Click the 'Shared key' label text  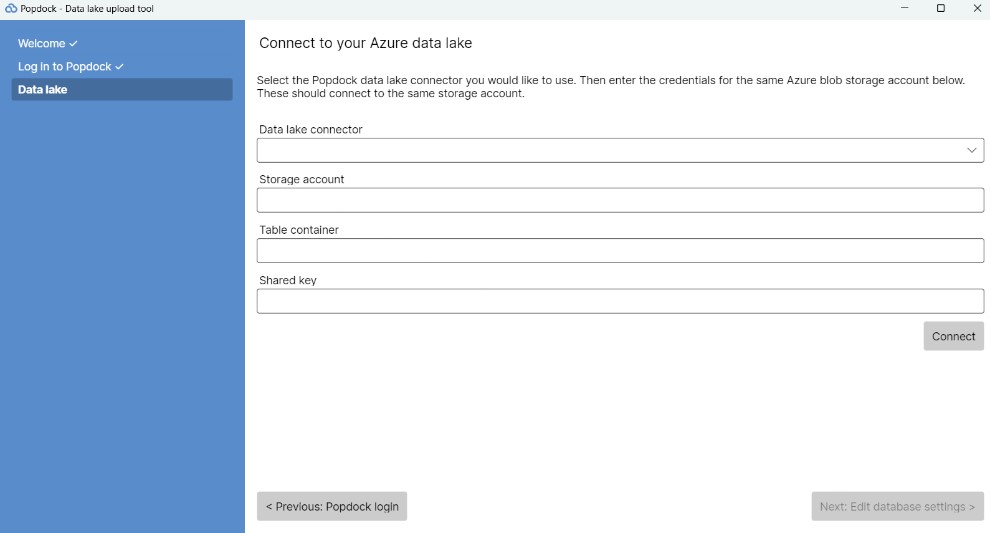[287, 280]
